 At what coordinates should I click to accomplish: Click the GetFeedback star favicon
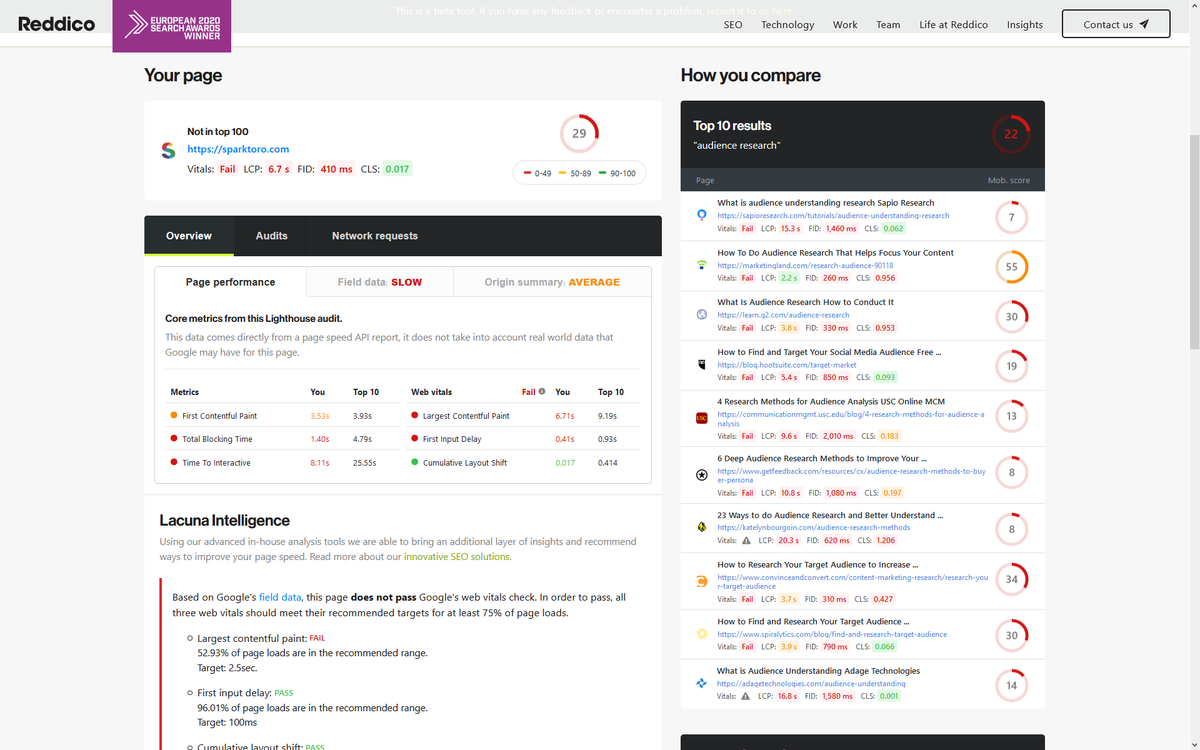(x=702, y=475)
